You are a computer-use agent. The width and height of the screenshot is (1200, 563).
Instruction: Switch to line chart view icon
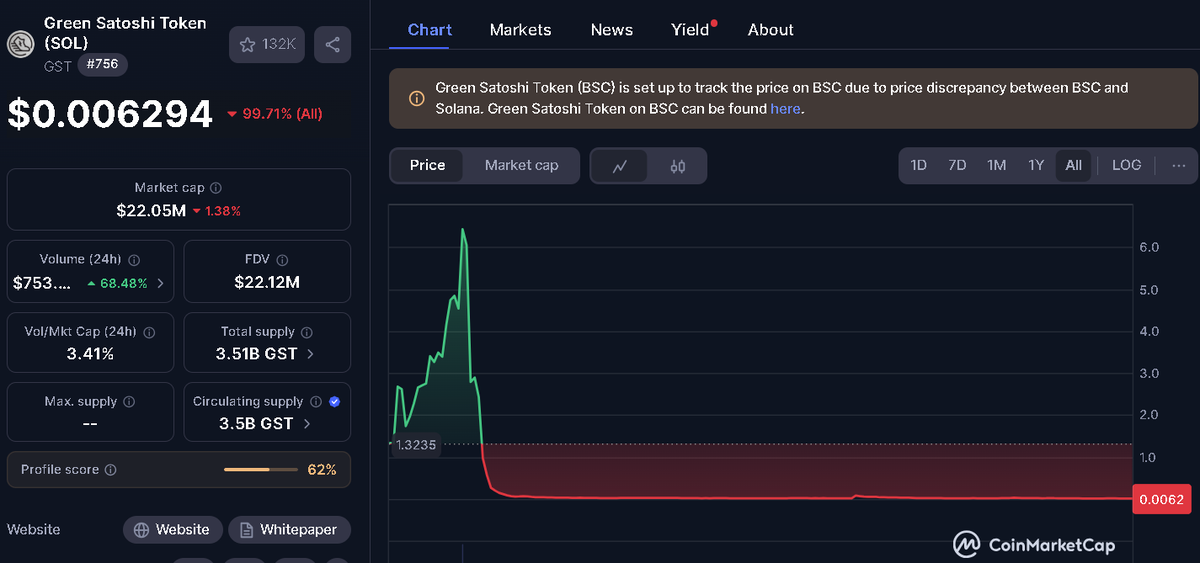(620, 166)
